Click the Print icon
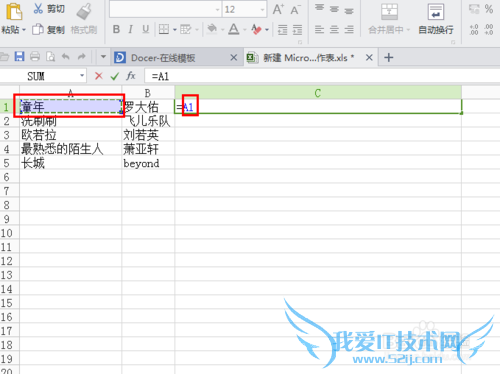 [35, 57]
